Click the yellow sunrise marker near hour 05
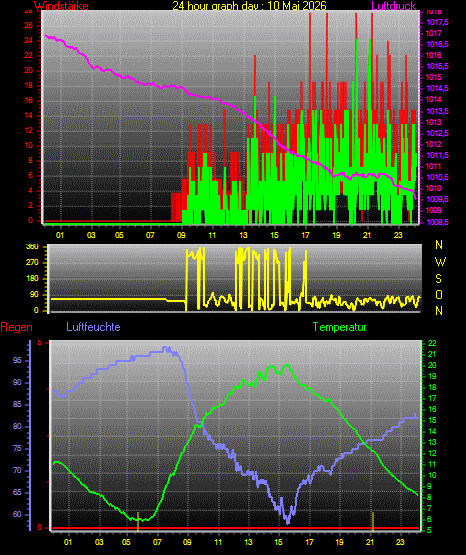 tap(138, 521)
